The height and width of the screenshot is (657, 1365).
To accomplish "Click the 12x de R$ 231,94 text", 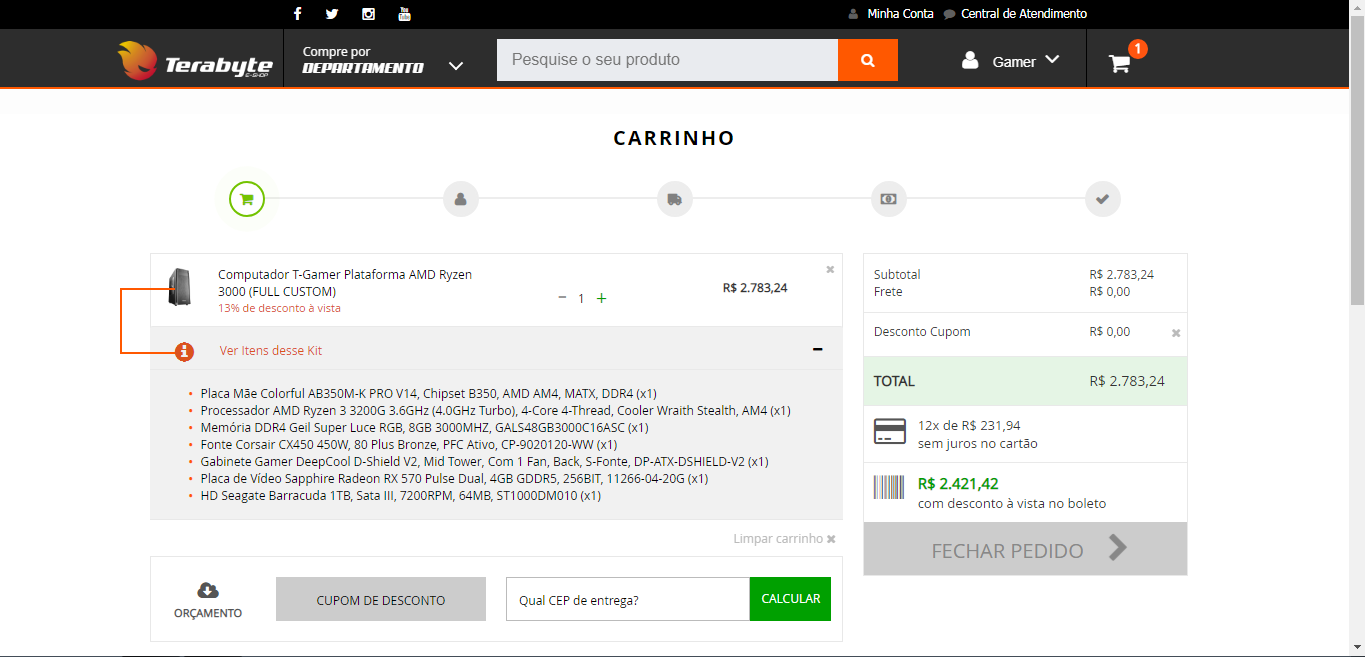I will 969,425.
